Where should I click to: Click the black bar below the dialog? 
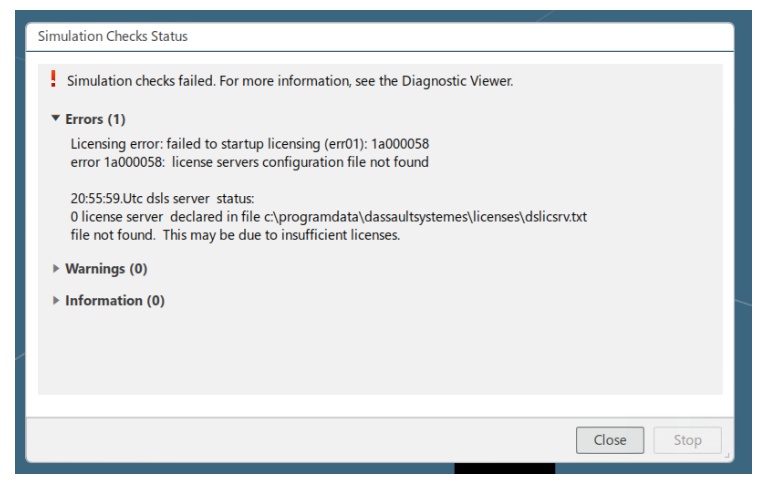pos(504,468)
